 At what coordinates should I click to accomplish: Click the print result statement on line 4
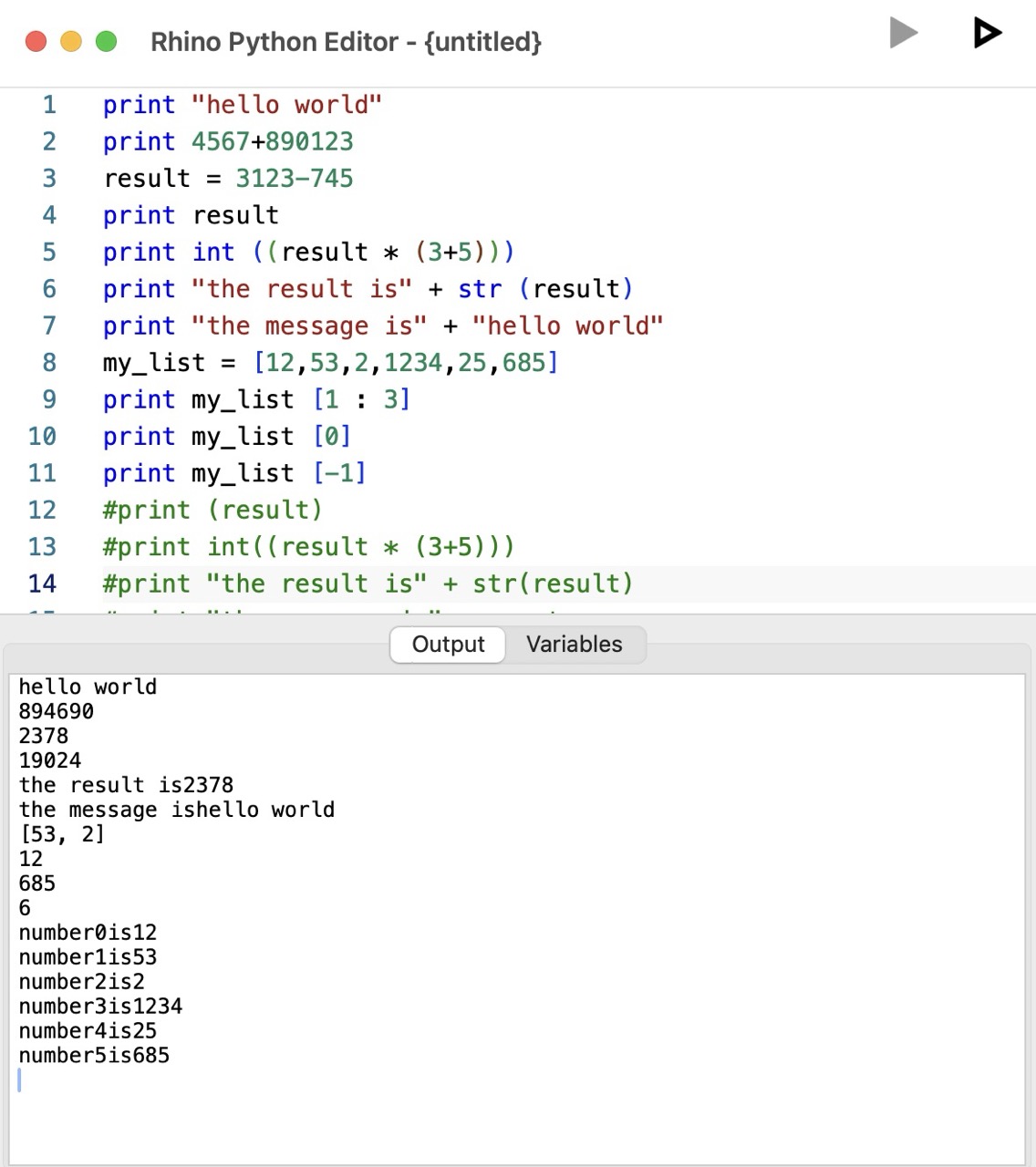pos(191,215)
